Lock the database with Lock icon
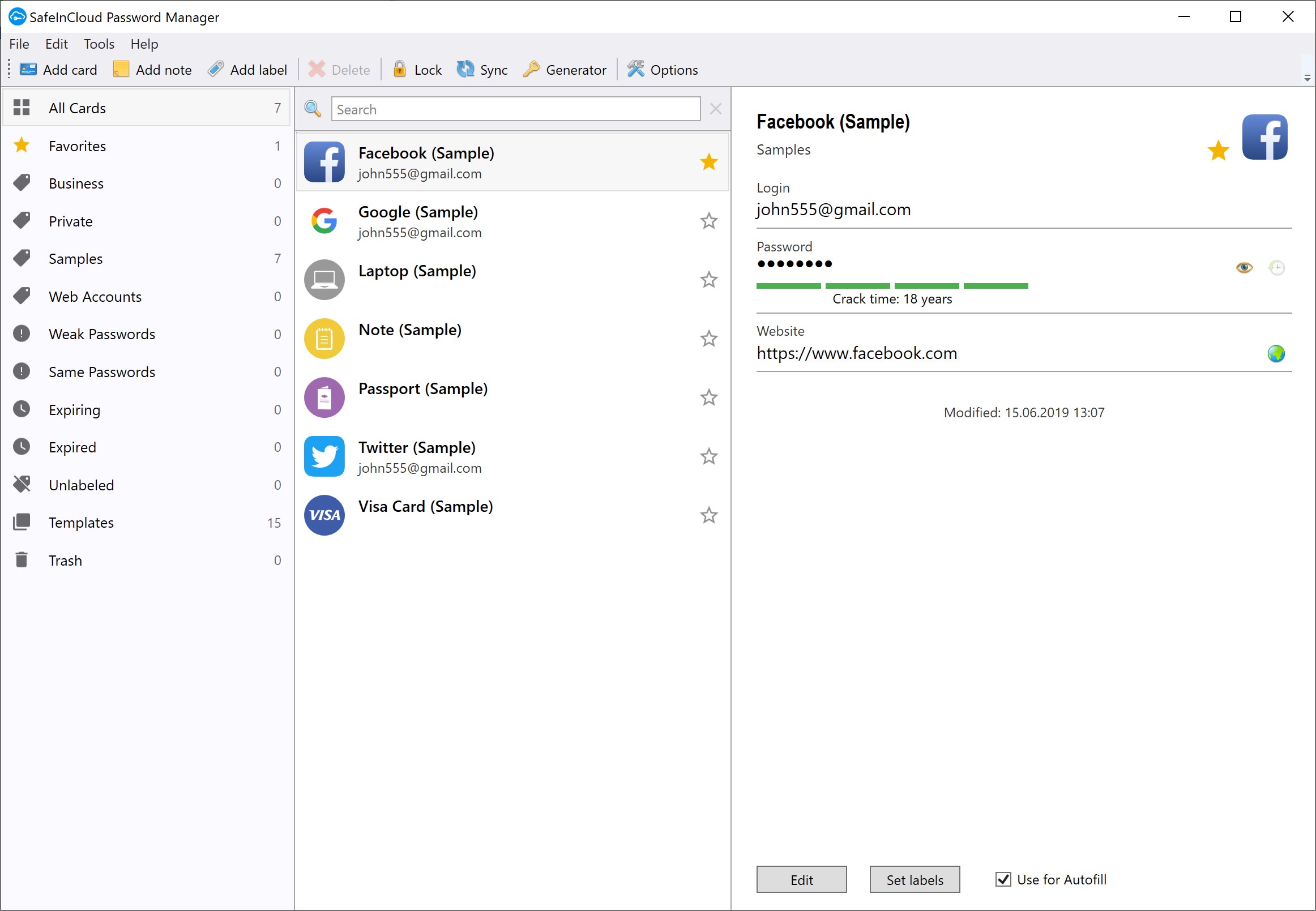The image size is (1316, 911). coord(400,70)
